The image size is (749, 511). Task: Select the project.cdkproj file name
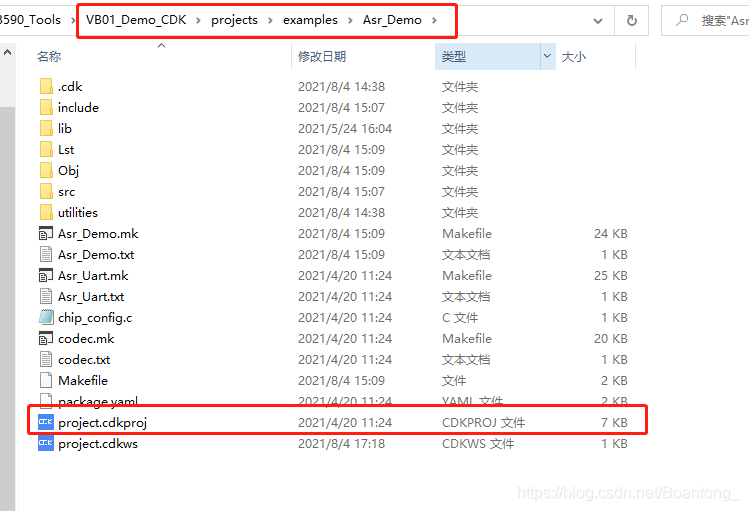click(102, 423)
